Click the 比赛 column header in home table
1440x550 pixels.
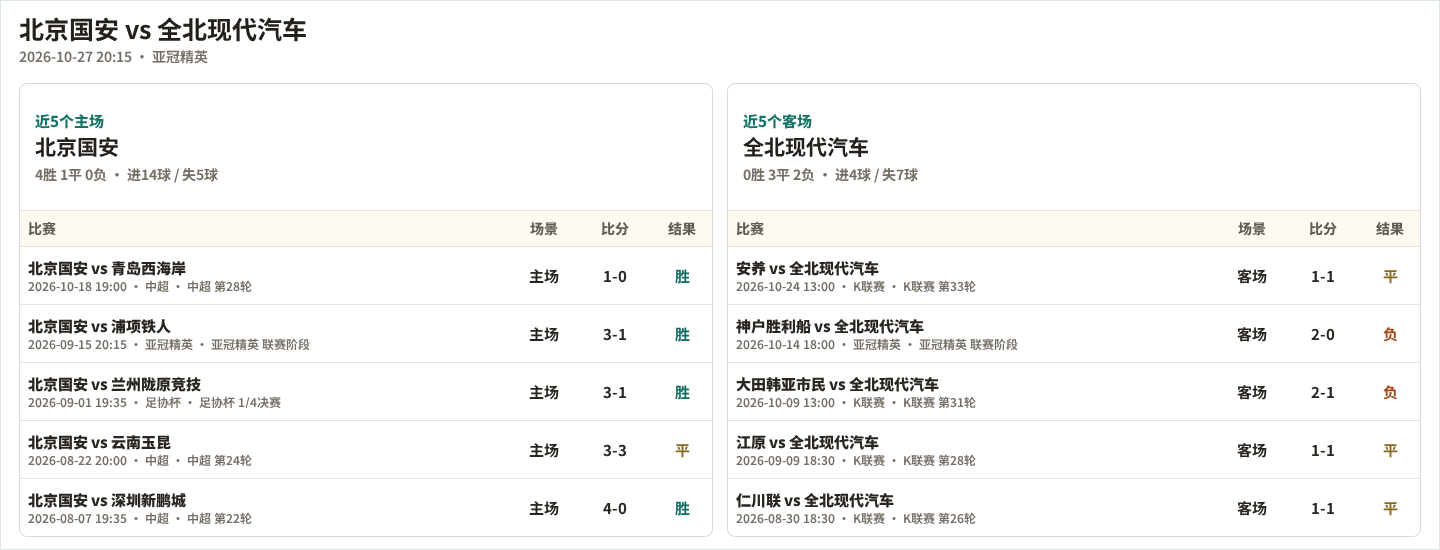42,229
